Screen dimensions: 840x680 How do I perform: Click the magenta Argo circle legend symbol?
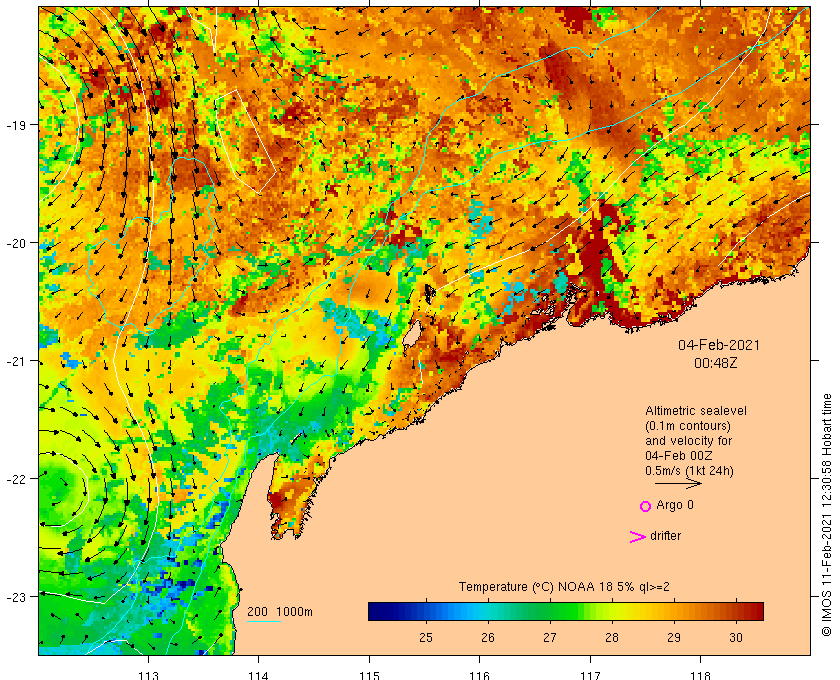point(646,506)
